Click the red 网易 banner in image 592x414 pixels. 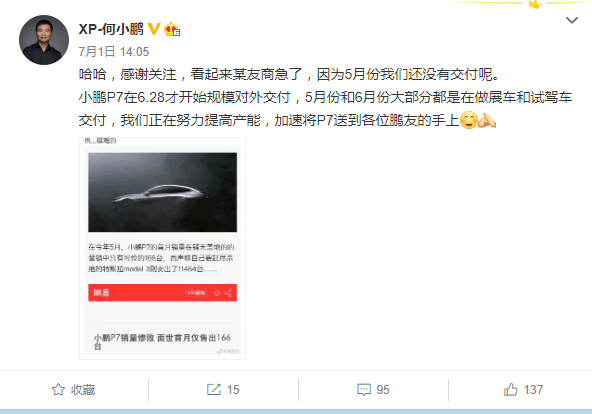162,292
